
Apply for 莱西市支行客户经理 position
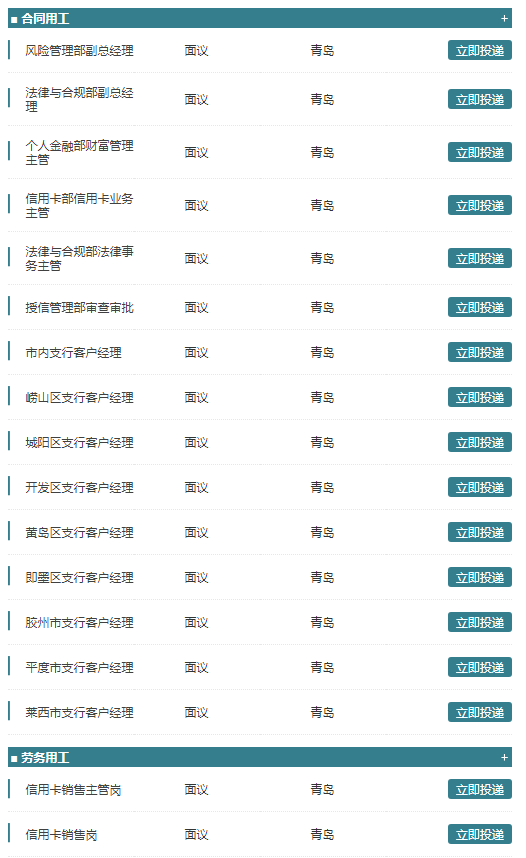click(479, 712)
